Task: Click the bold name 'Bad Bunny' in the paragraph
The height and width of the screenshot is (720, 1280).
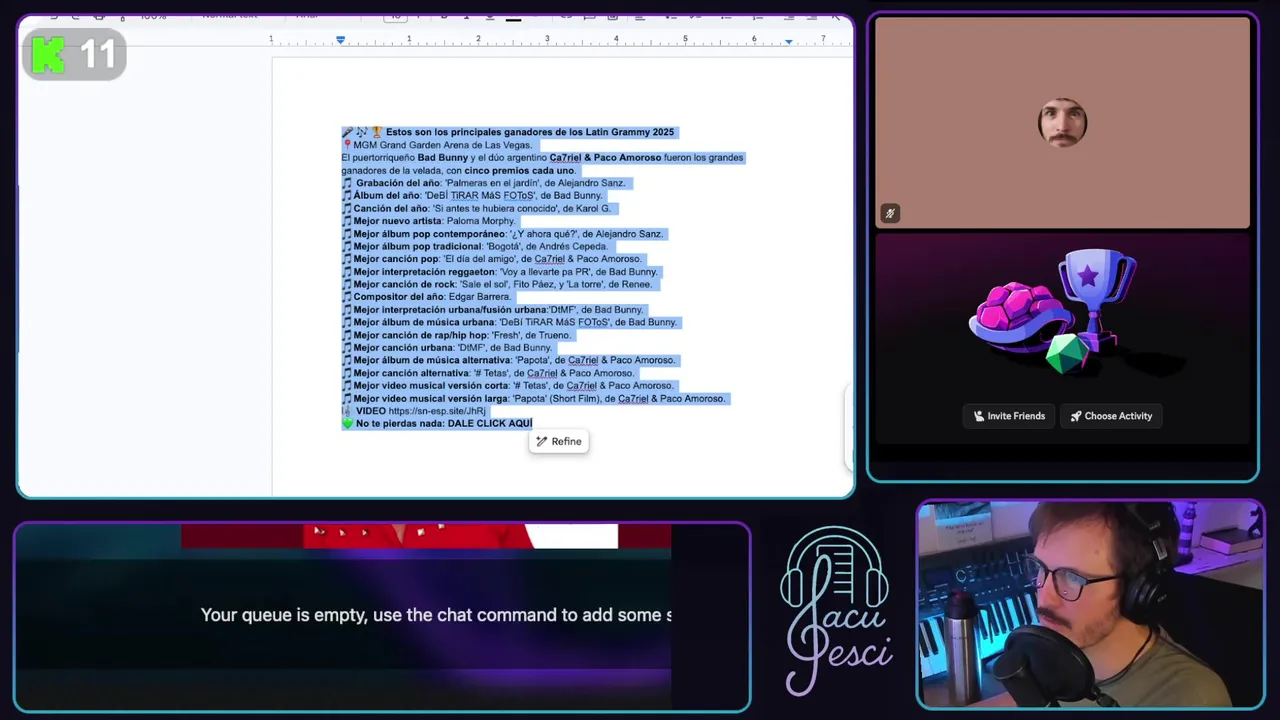Action: (x=443, y=158)
